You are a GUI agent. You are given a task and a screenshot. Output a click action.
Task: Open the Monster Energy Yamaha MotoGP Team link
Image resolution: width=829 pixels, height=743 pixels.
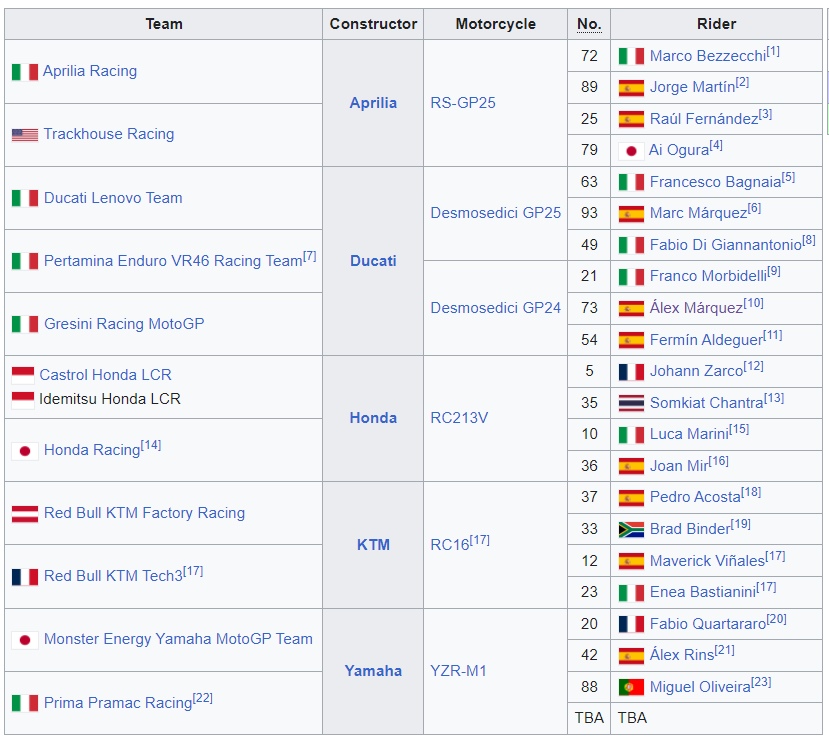pos(178,639)
